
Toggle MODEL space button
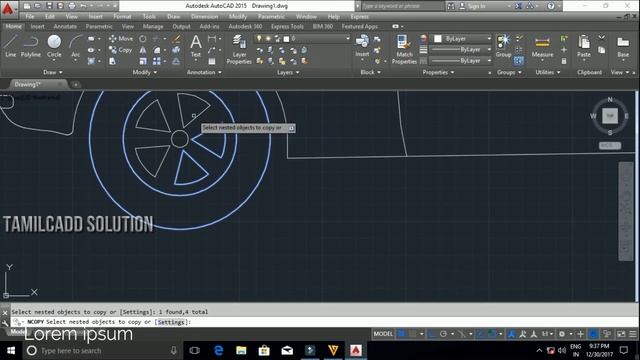[383, 334]
